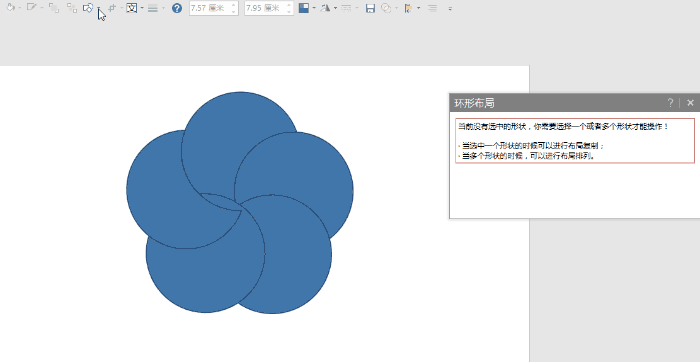The image size is (700, 362).
Task: Open the blue square icon's dropdown arrow
Action: pos(314,8)
